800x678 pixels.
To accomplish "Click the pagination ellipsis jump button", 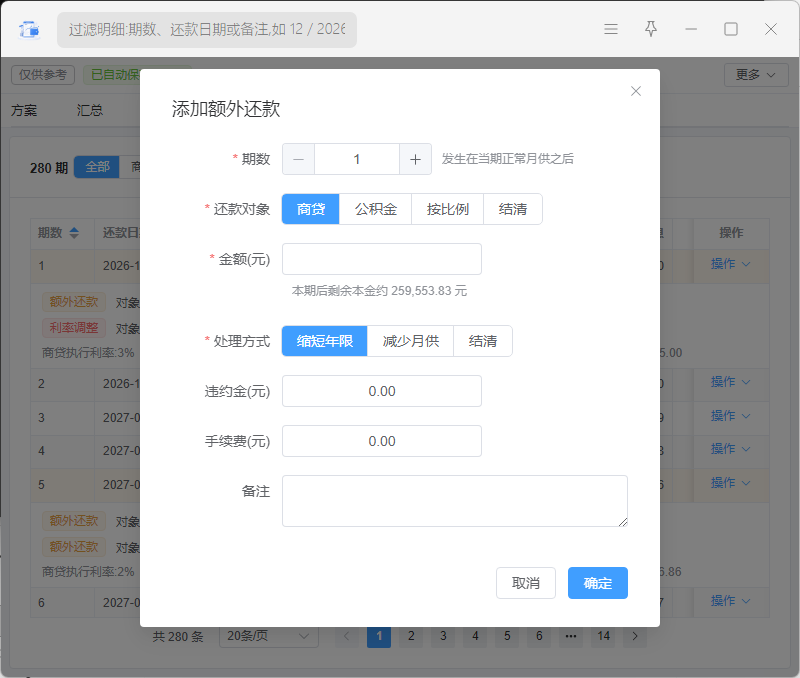I will [x=571, y=636].
